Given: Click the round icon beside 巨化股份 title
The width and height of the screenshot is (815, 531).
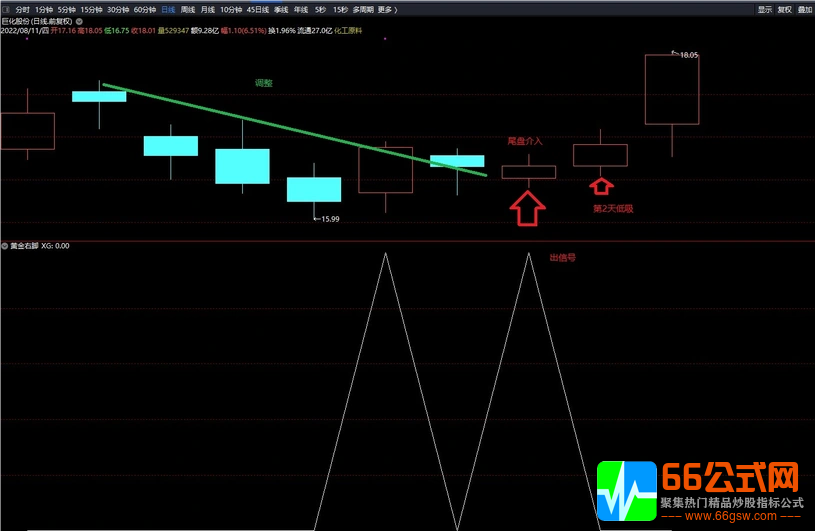Looking at the screenshot, I should [x=79, y=20].
